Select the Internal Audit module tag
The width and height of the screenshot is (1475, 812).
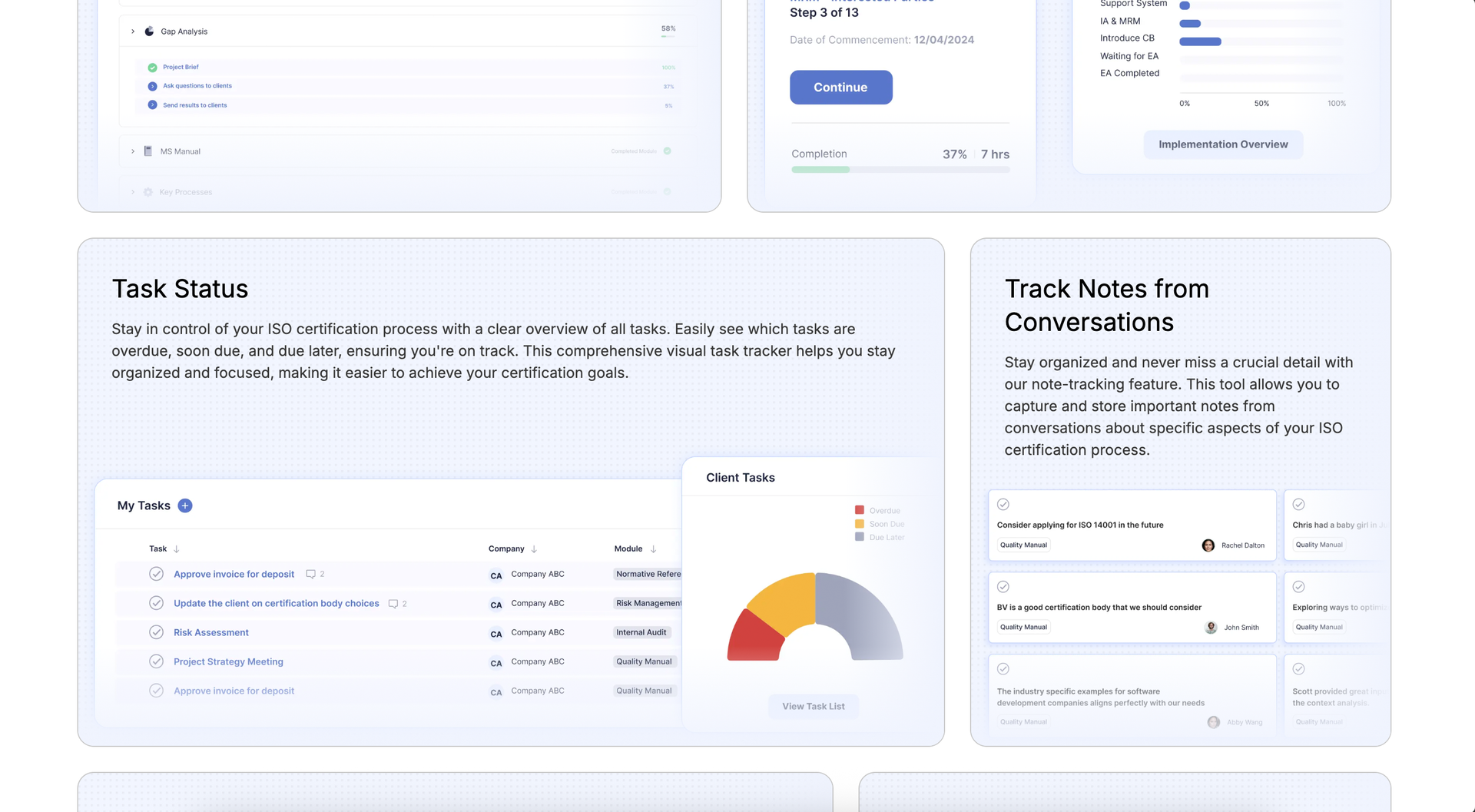click(641, 632)
